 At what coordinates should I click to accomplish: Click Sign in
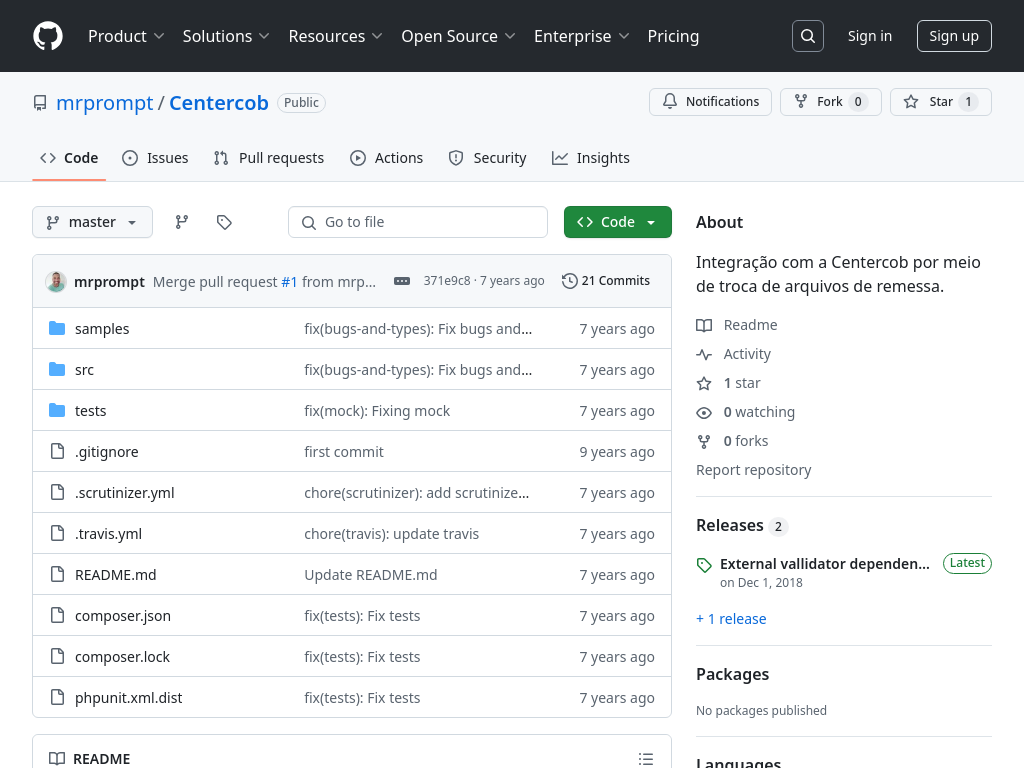870,36
